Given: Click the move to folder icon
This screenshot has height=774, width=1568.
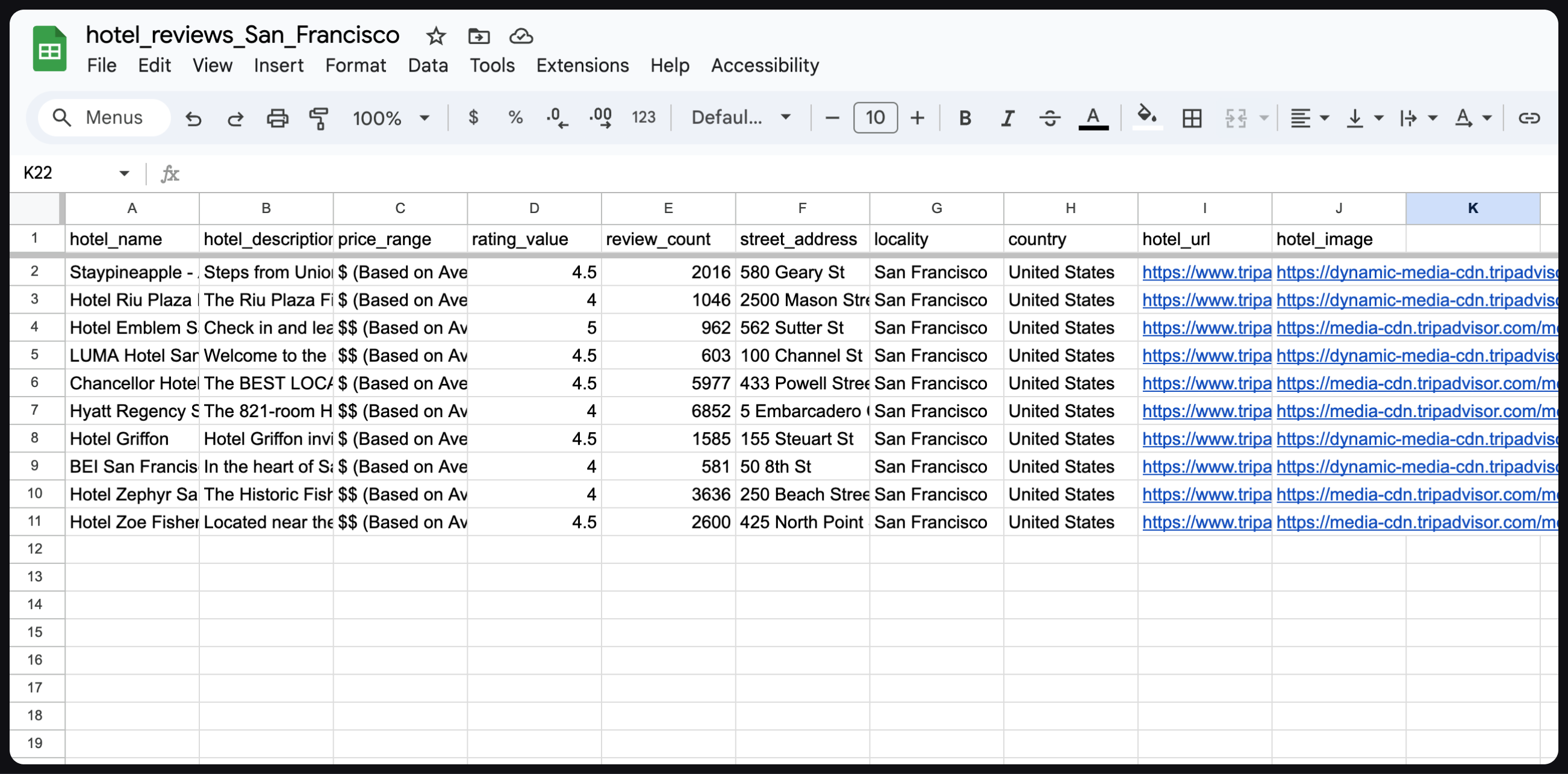Looking at the screenshot, I should tap(479, 36).
